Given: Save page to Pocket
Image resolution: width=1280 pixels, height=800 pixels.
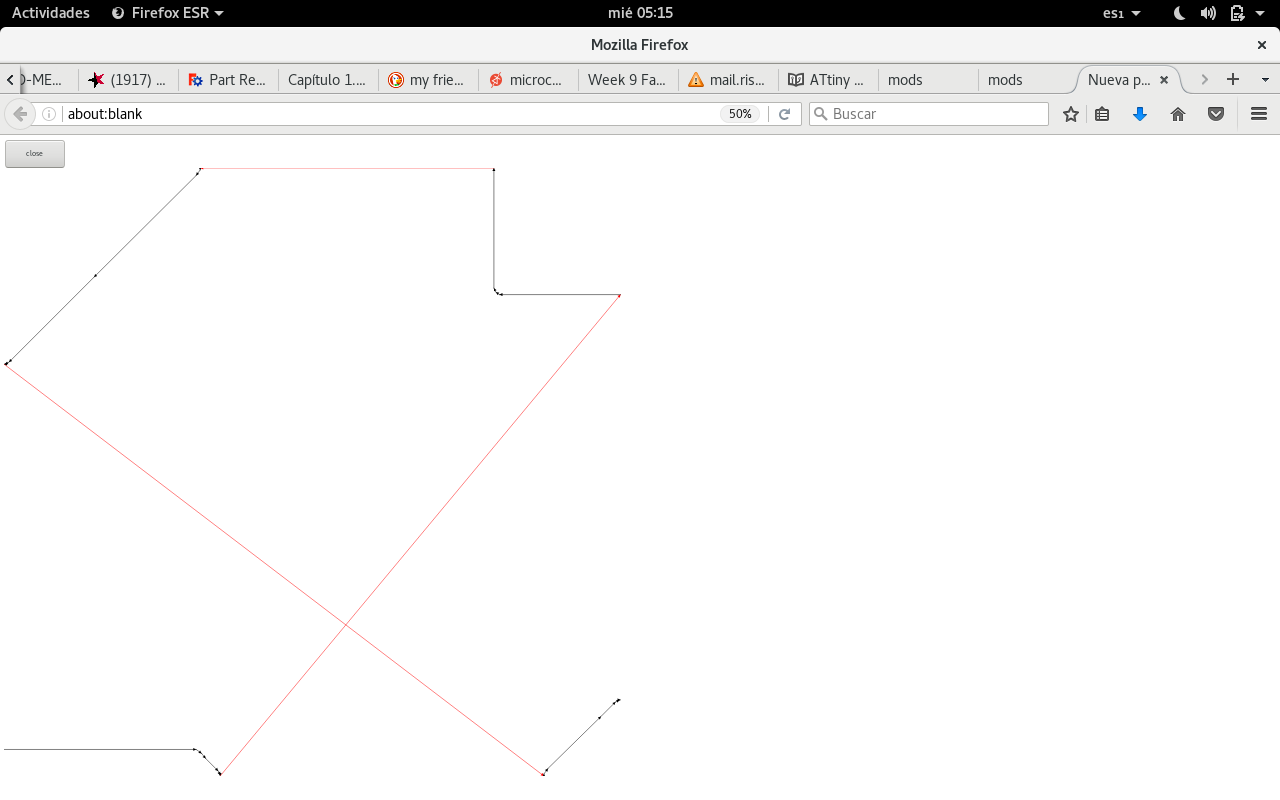Looking at the screenshot, I should point(1216,114).
